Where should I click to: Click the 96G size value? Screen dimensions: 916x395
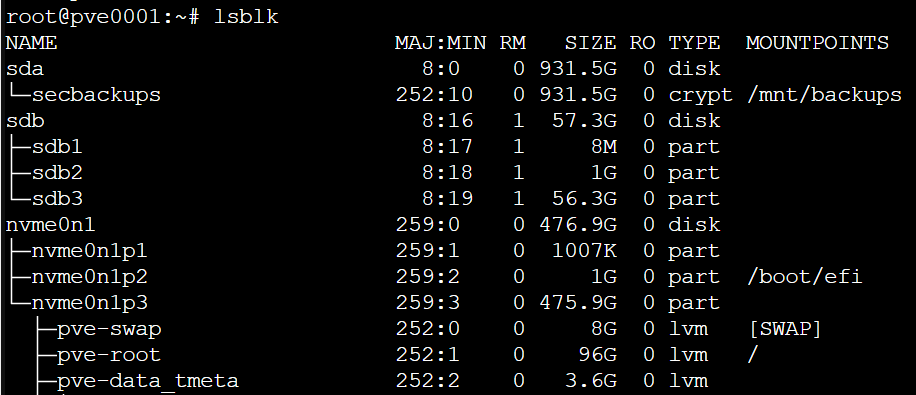tap(597, 355)
